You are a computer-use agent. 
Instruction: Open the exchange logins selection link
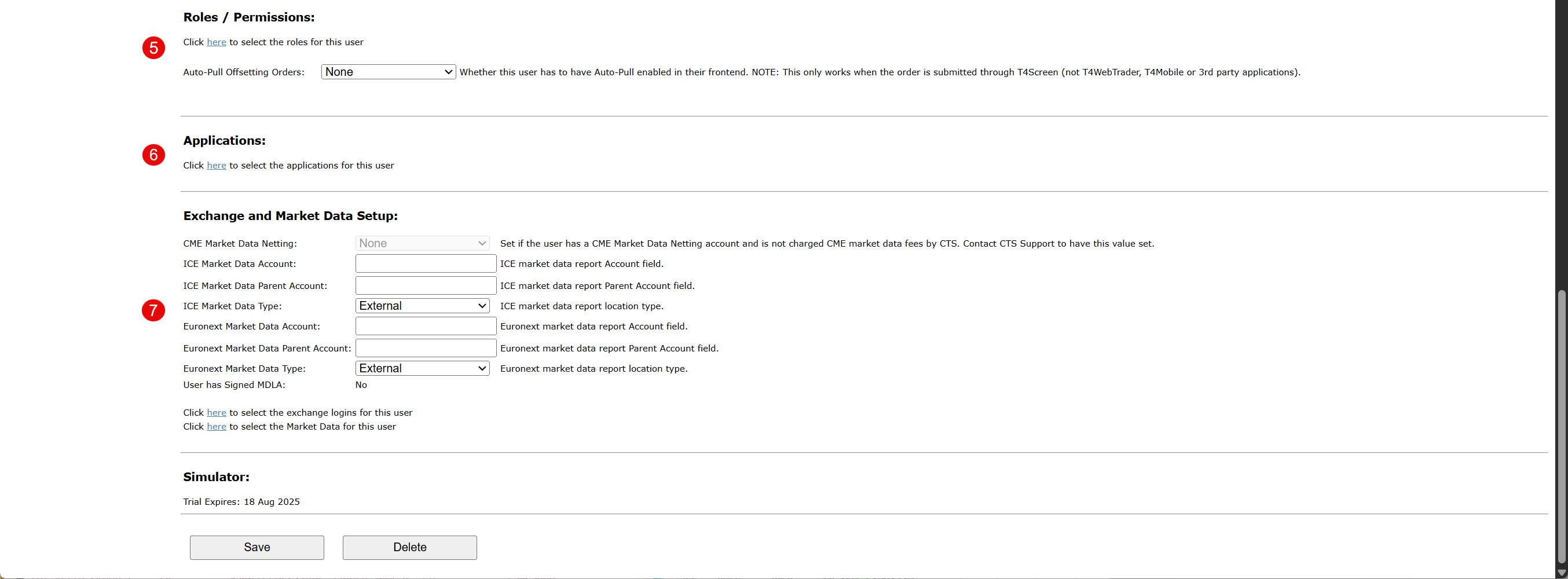(x=216, y=413)
